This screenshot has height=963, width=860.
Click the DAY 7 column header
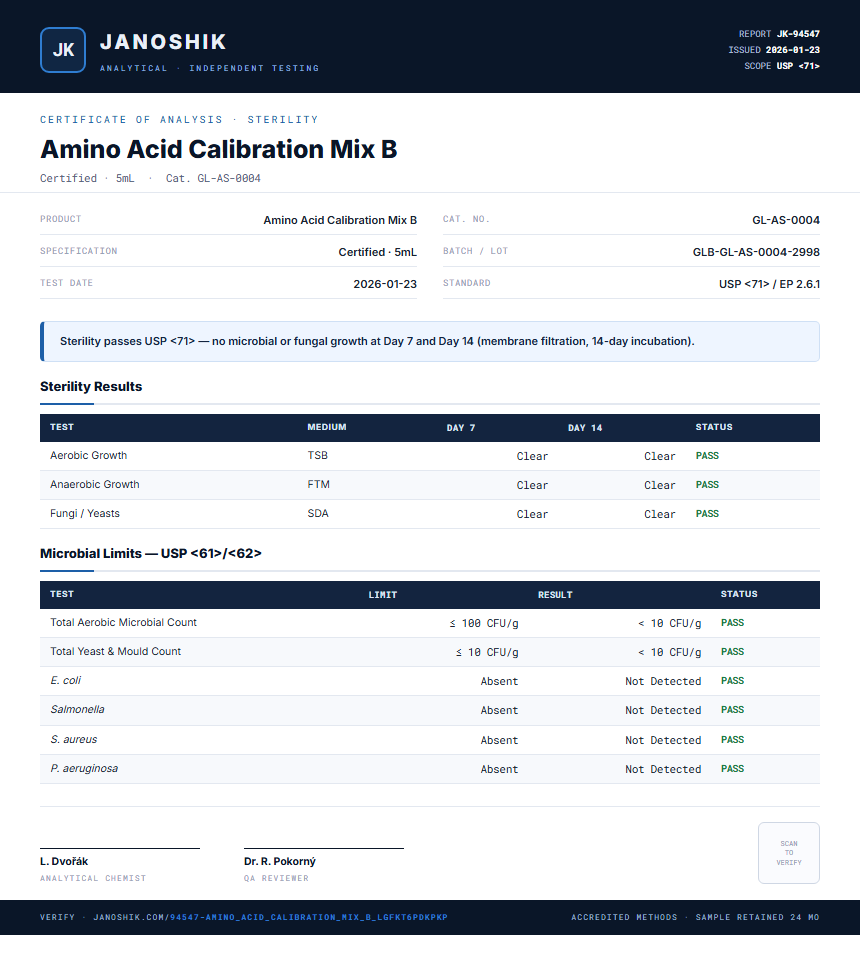coord(461,427)
